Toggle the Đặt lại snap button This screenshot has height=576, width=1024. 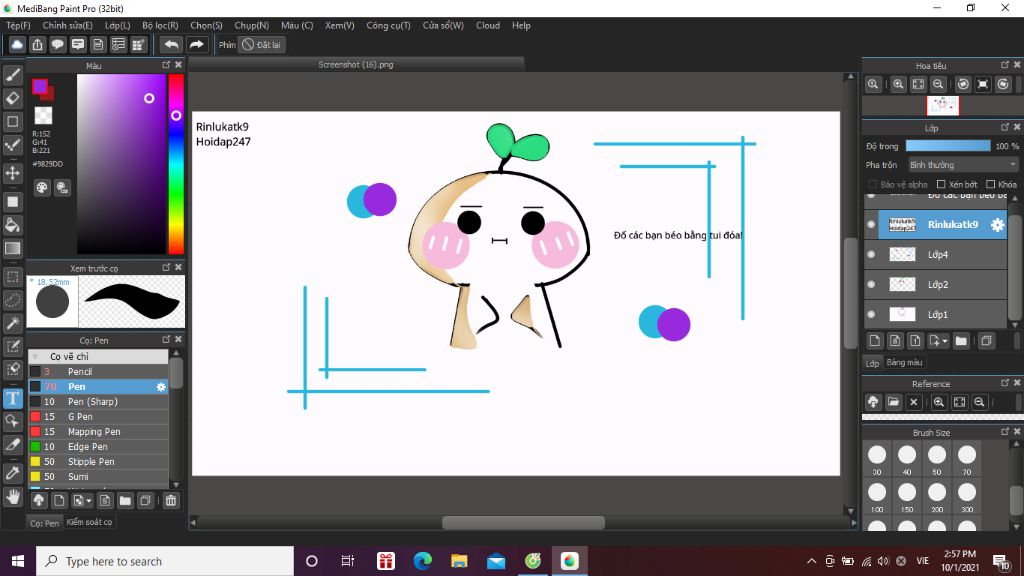click(261, 44)
